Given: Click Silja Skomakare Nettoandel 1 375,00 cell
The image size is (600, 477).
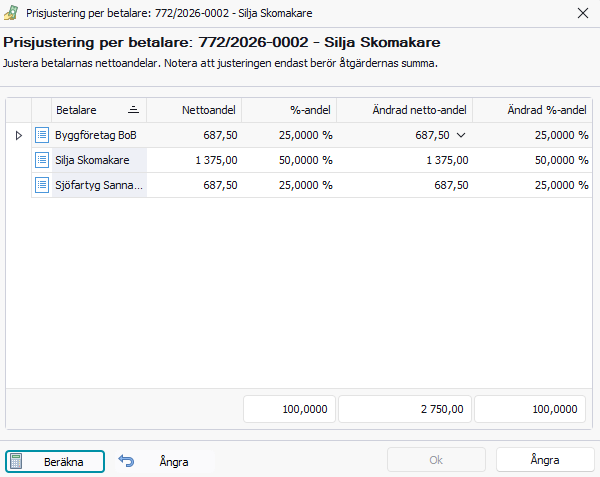Looking at the screenshot, I should click(x=194, y=160).
